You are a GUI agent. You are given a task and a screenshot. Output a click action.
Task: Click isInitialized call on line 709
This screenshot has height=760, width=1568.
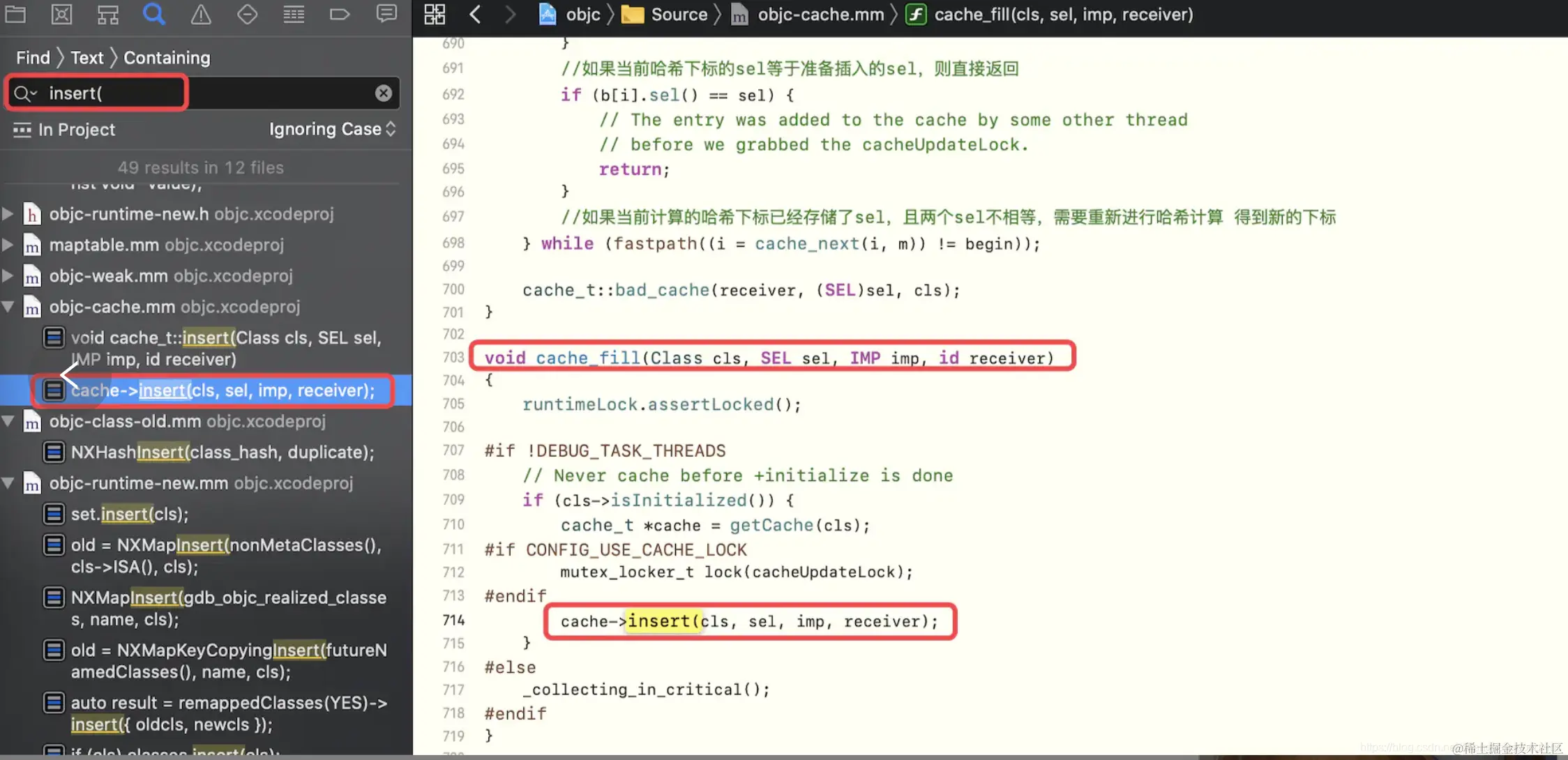click(x=679, y=500)
